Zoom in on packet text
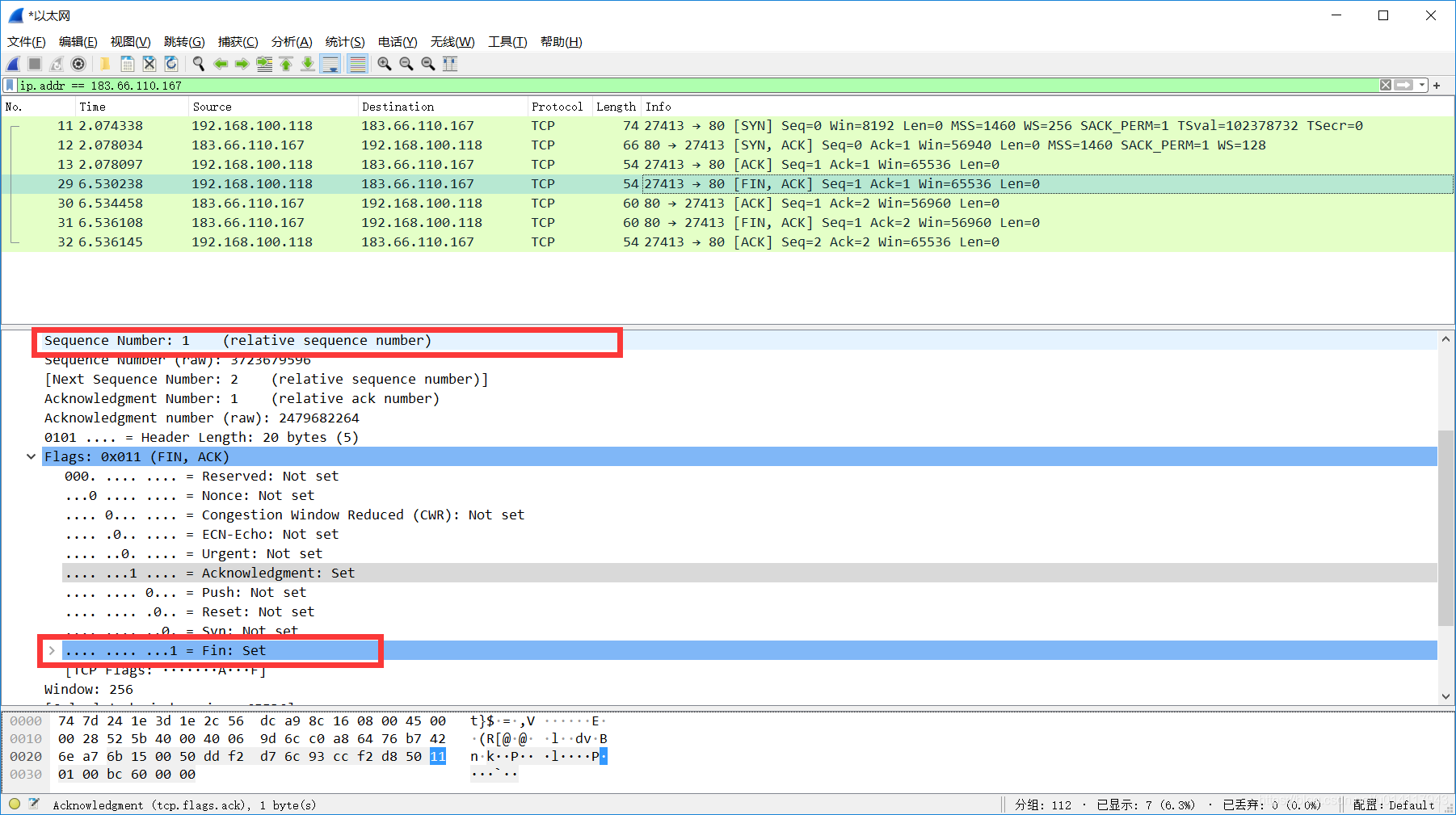The height and width of the screenshot is (815, 1456). [x=385, y=64]
